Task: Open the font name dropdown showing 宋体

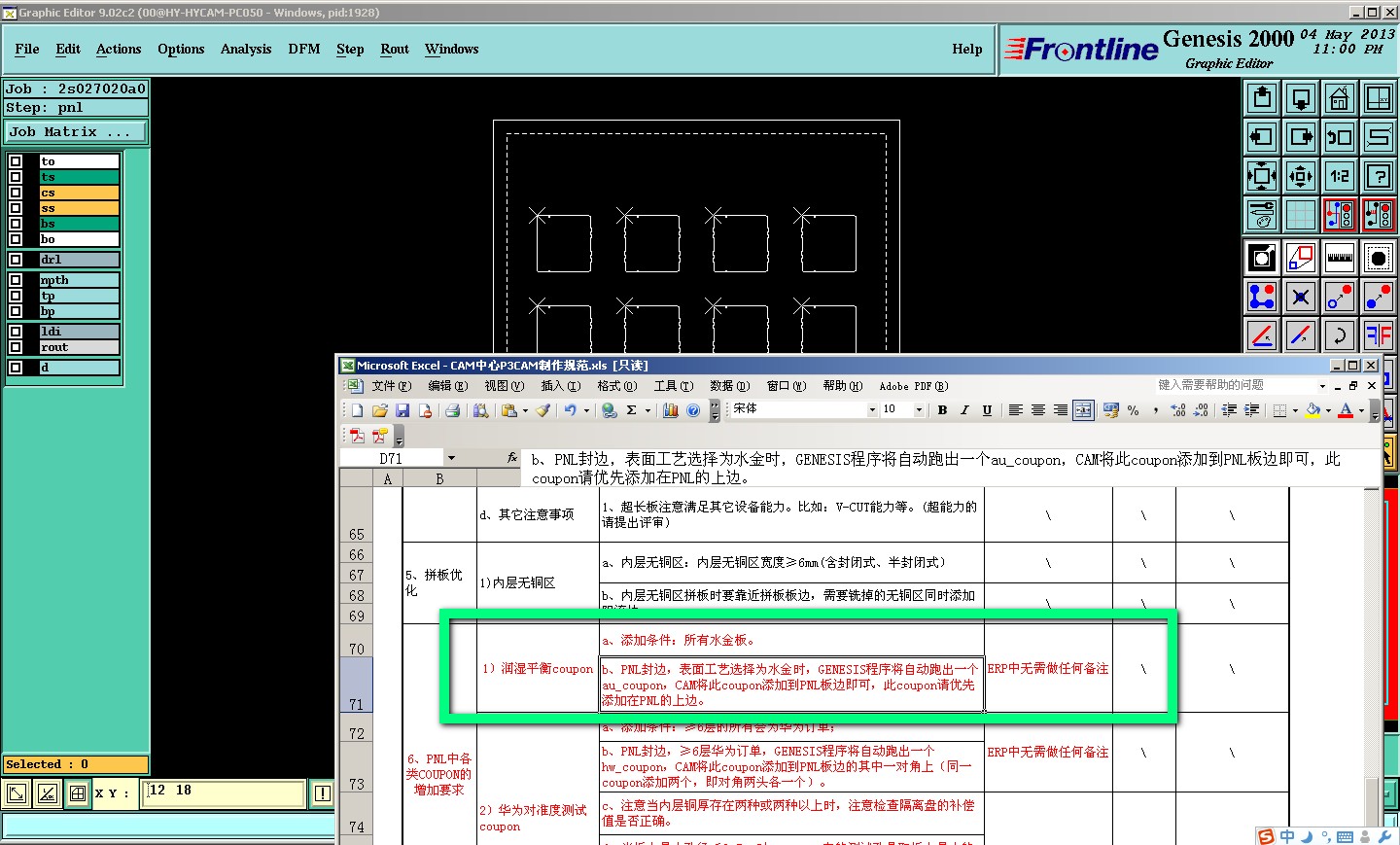Action: (872, 410)
